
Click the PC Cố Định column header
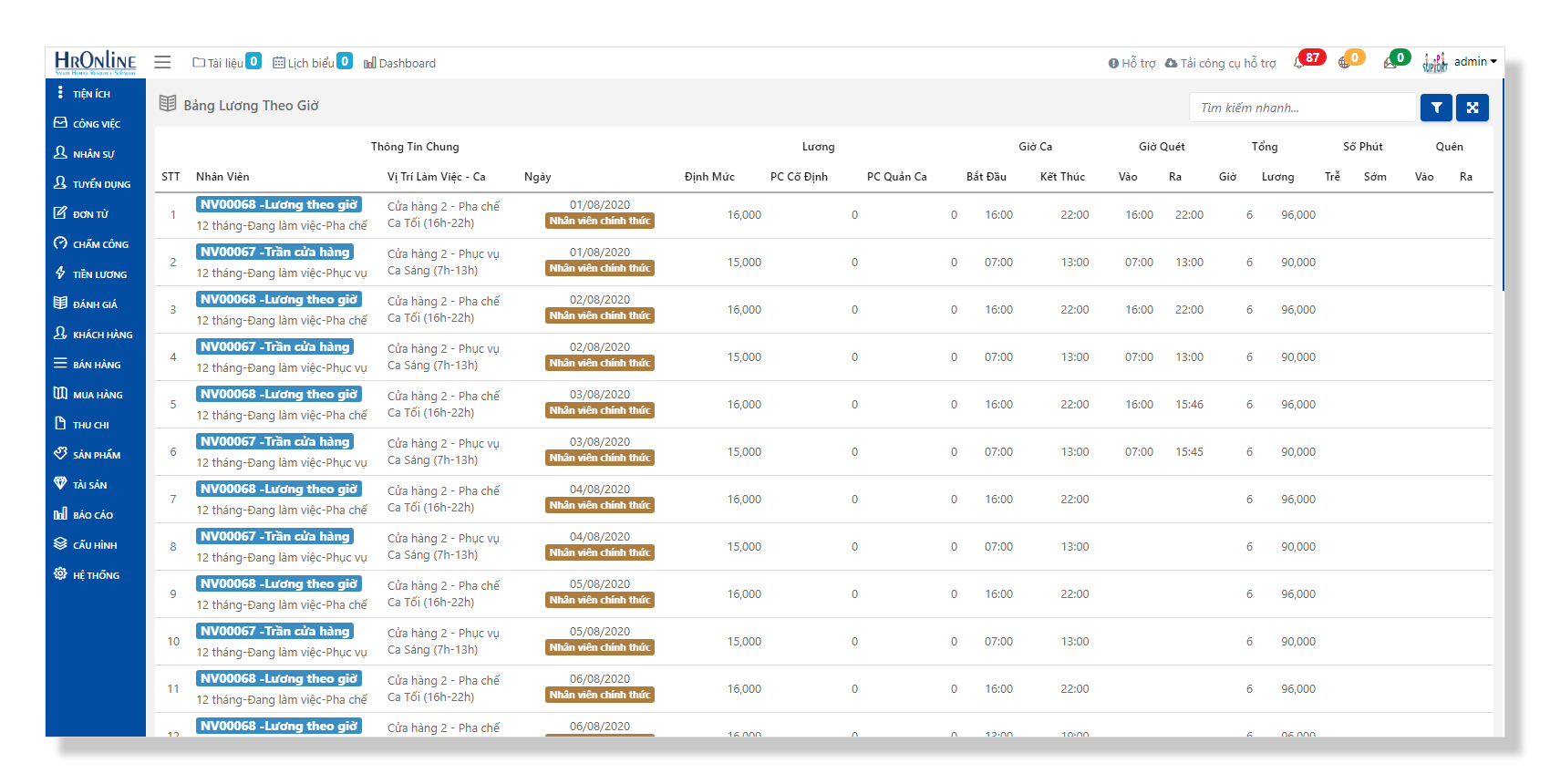[799, 177]
